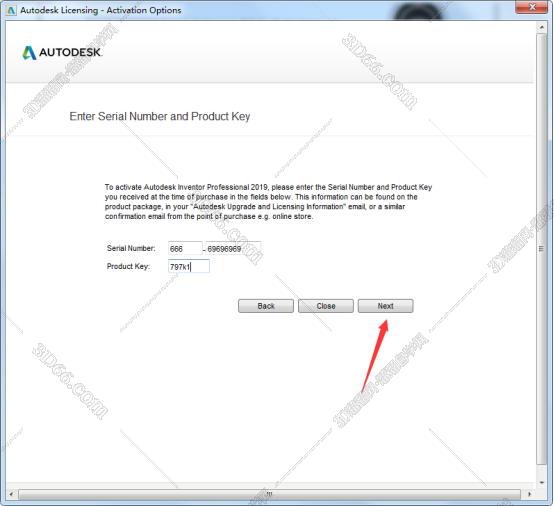Image resolution: width=554 pixels, height=506 pixels.
Task: Click the horizontal scrollbar thumb
Action: 269,494
